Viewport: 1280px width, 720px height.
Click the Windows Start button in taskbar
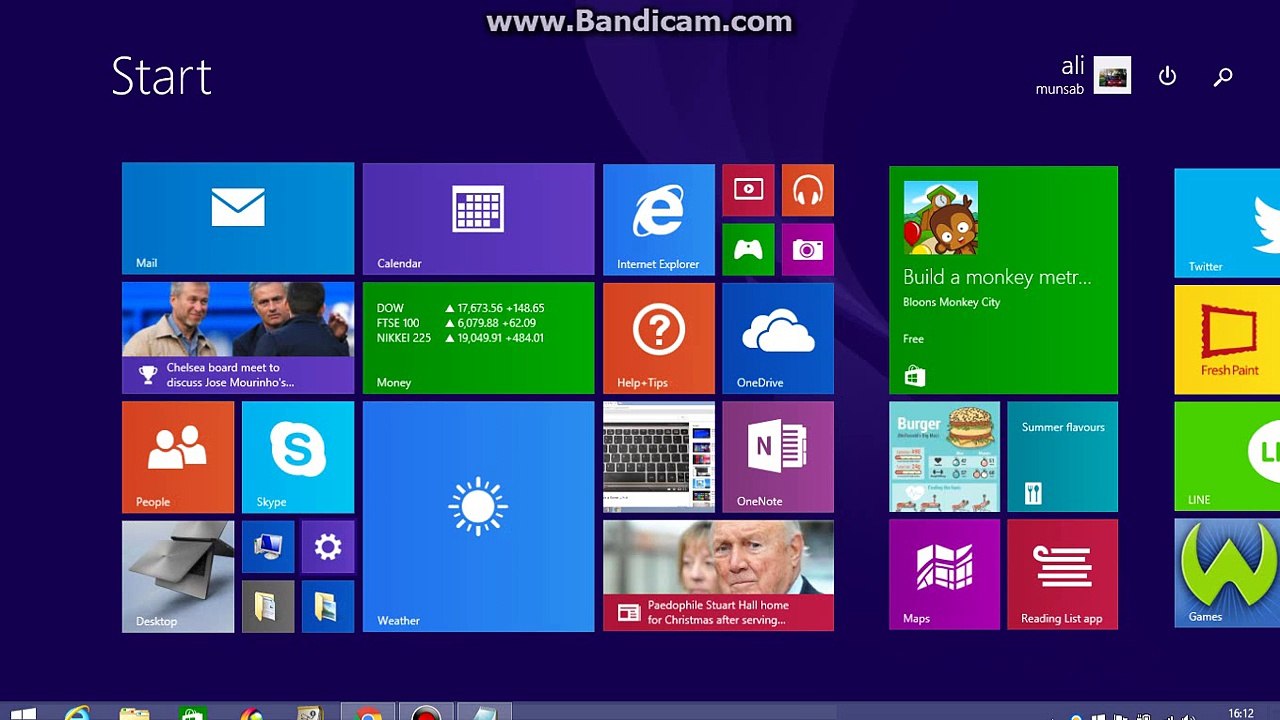tap(22, 713)
